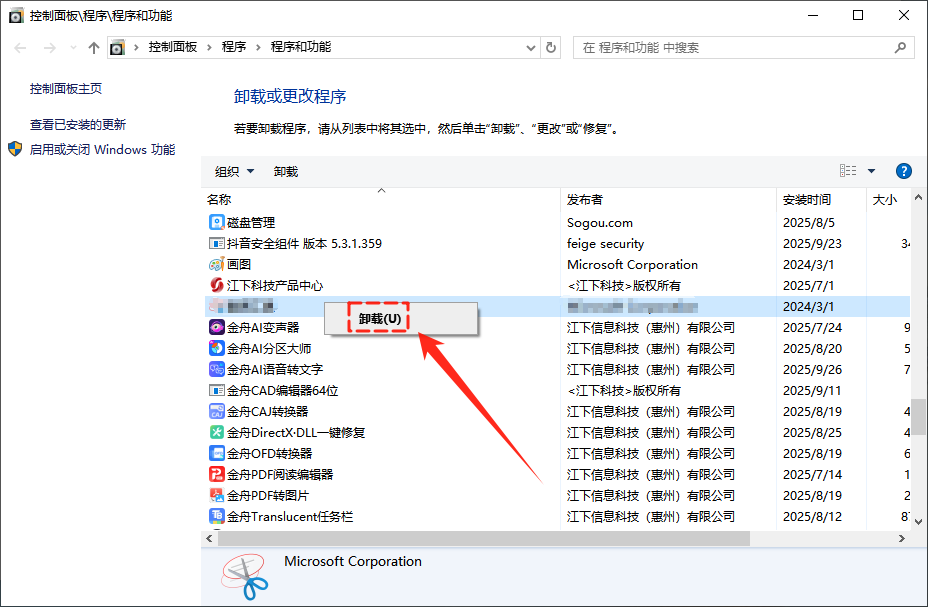Go up one level with up arrow
Image resolution: width=928 pixels, height=607 pixels.
94,47
